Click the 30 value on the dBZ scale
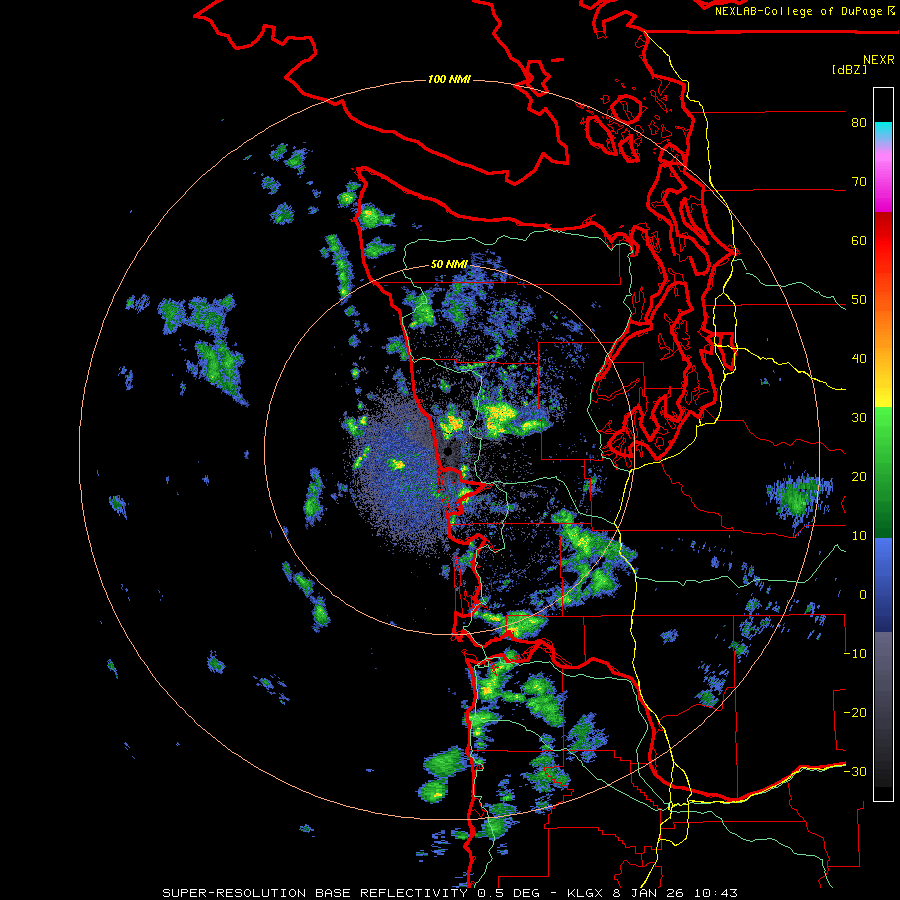900x900 pixels. point(859,418)
